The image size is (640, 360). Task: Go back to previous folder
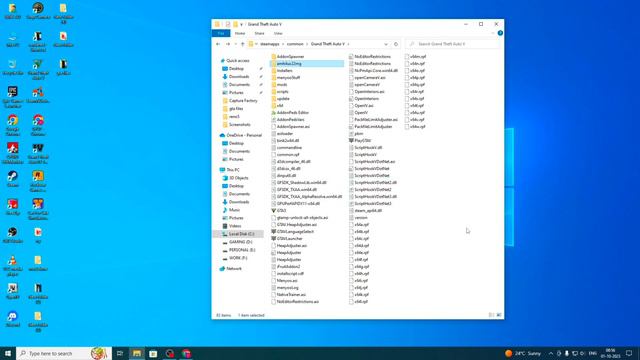click(x=218, y=44)
